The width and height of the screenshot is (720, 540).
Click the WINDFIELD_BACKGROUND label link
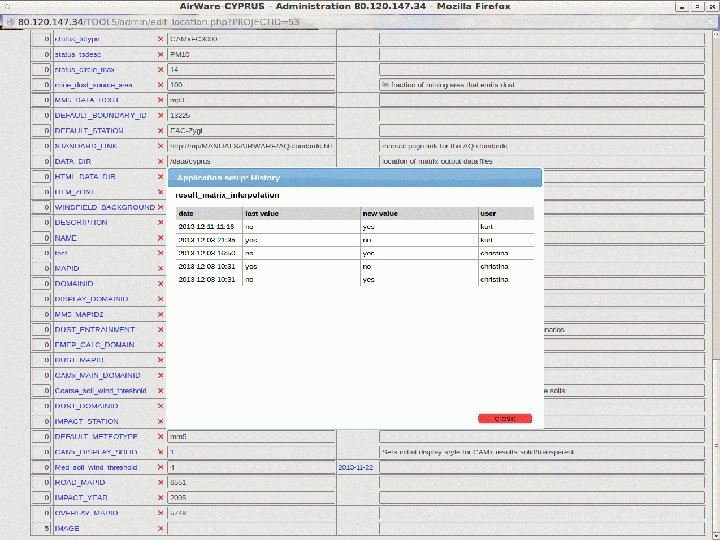[x=104, y=207]
